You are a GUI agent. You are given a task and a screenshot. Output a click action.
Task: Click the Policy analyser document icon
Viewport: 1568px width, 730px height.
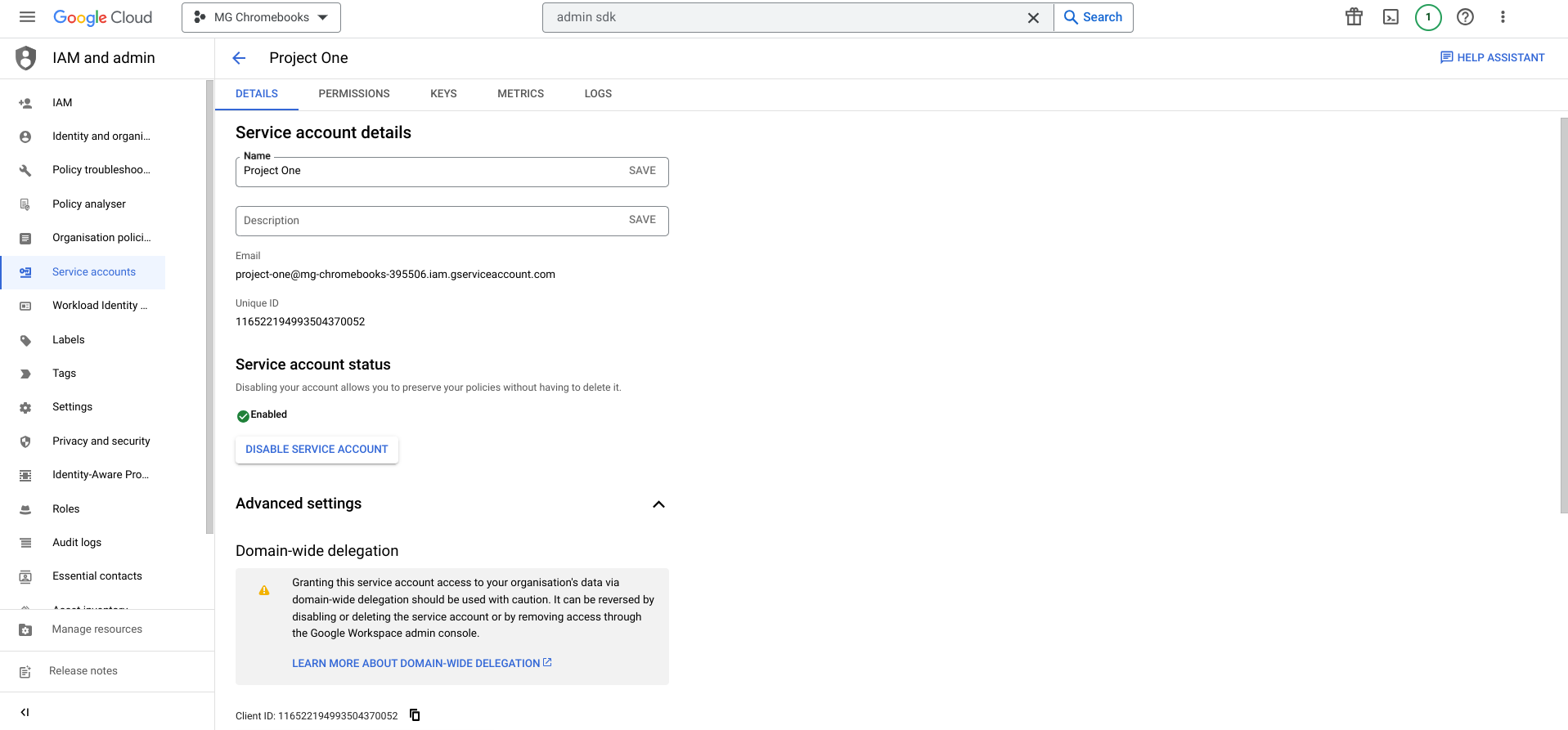[25, 204]
